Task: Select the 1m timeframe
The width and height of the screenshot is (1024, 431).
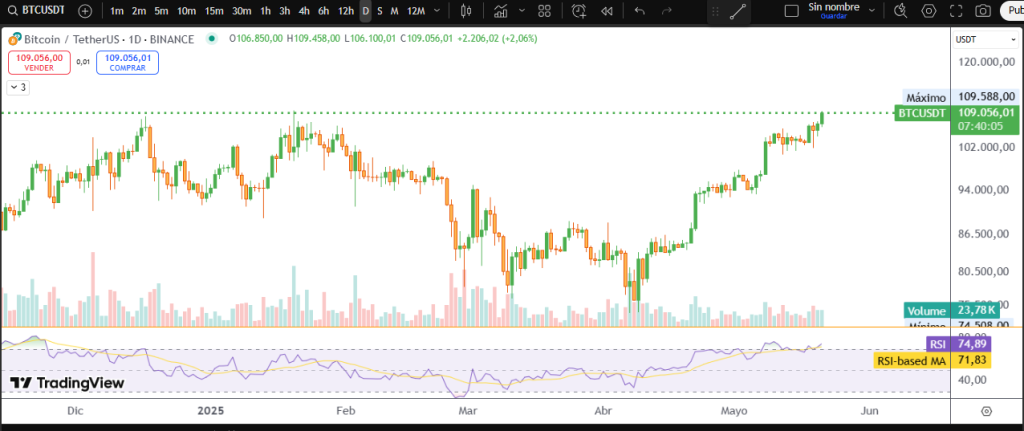Action: (117, 10)
